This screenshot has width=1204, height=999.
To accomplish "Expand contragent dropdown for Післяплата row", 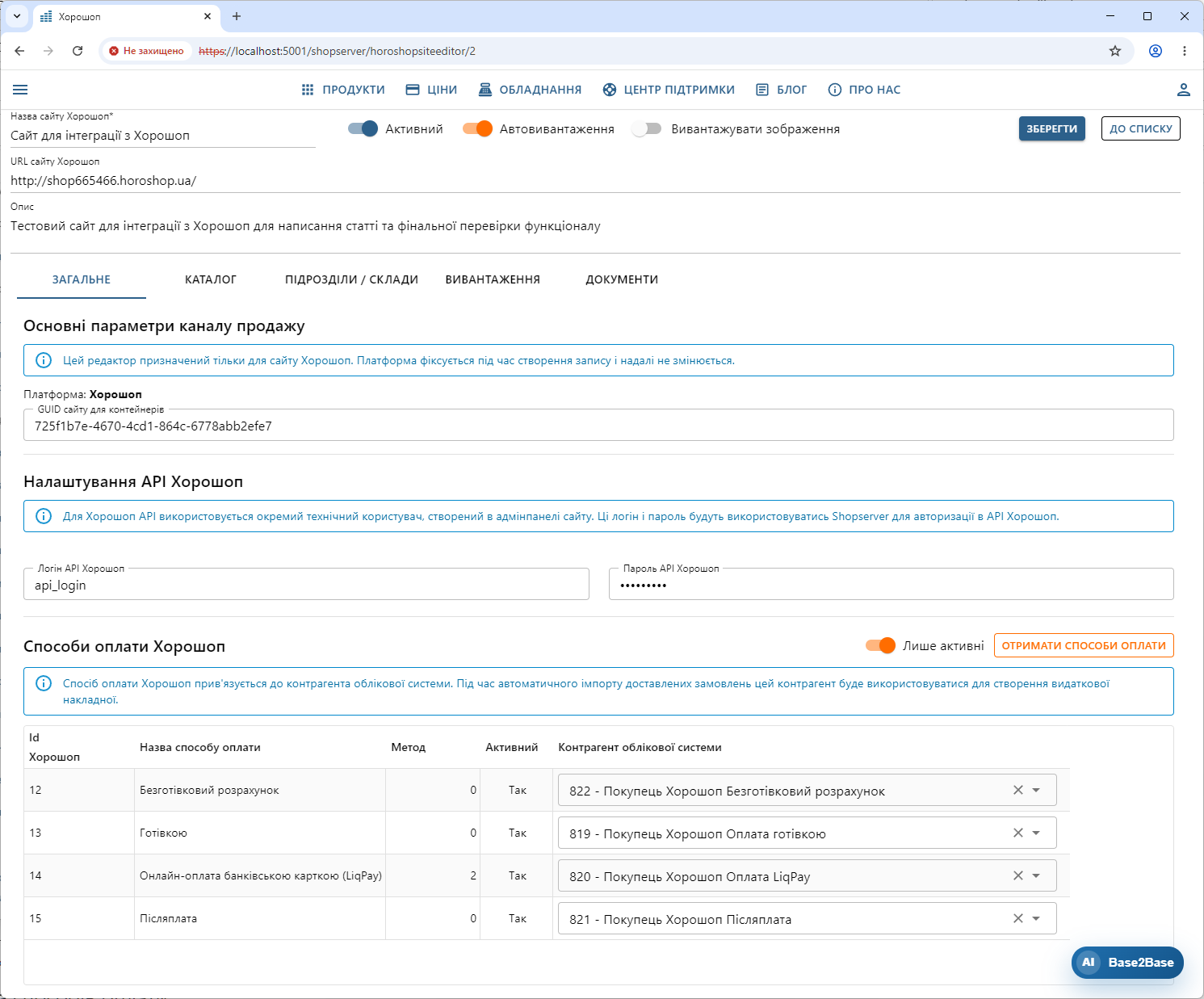I will click(1036, 918).
